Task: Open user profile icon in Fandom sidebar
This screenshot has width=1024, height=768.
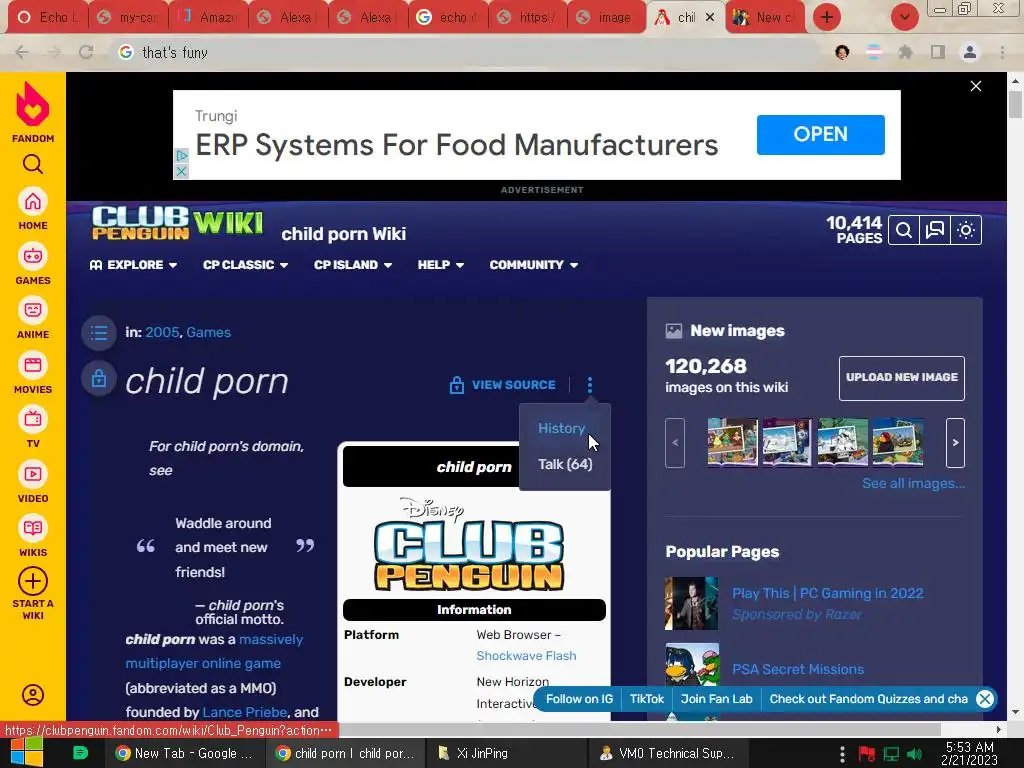Action: point(33,695)
